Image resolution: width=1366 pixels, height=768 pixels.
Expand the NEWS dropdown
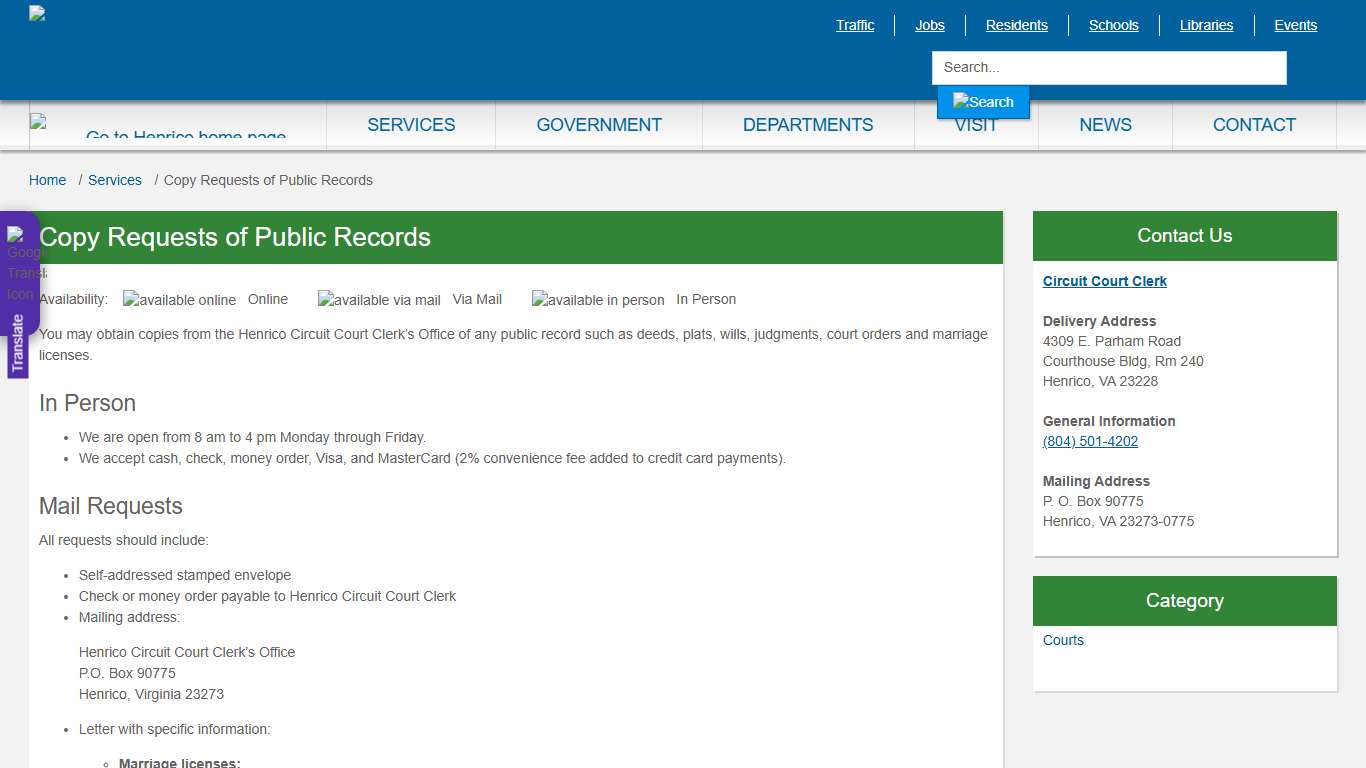point(1105,125)
